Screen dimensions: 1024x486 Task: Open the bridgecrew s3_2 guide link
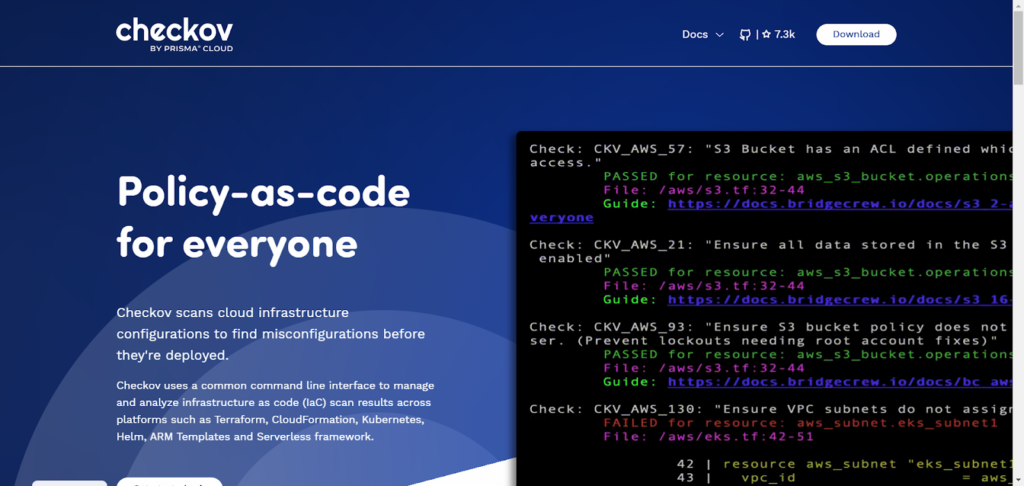[840, 204]
